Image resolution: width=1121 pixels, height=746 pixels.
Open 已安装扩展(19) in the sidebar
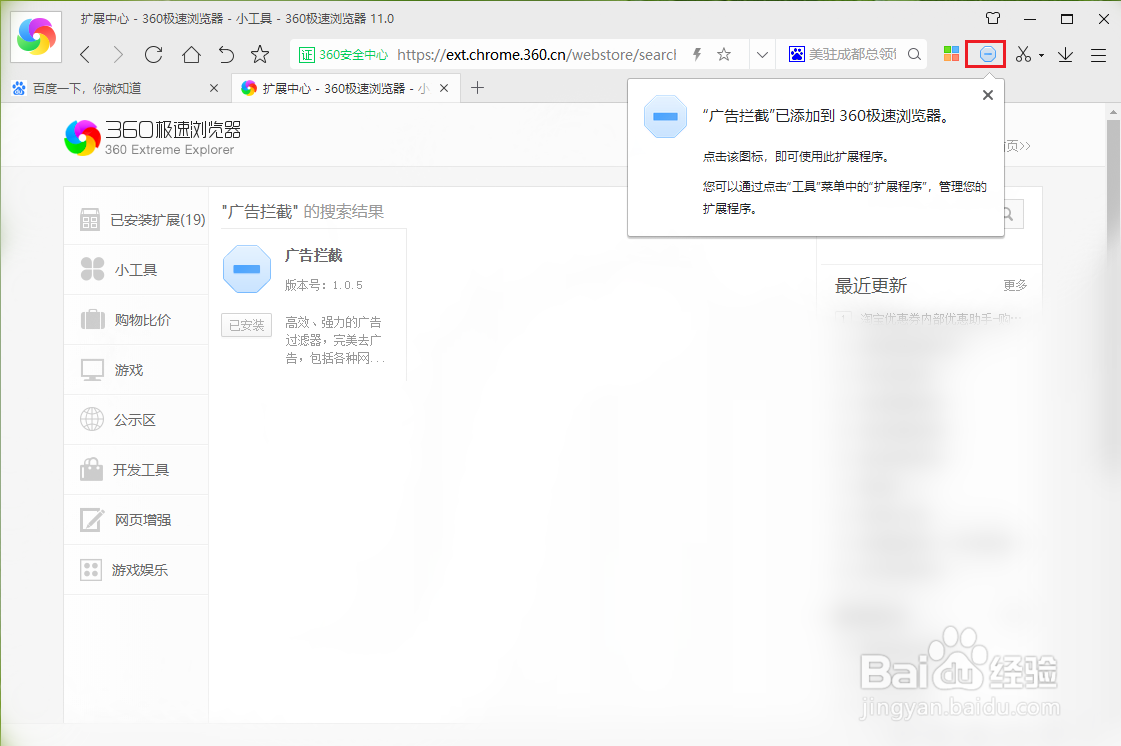[136, 220]
